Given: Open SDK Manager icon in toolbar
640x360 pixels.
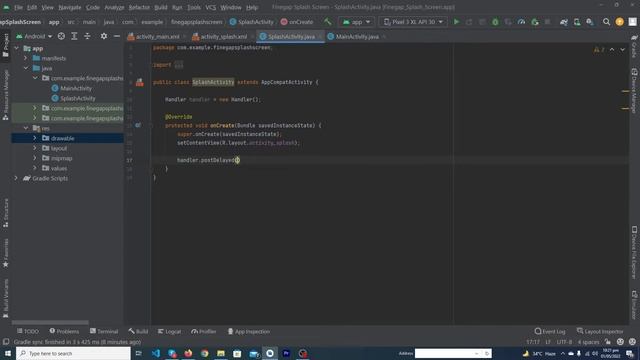Looking at the screenshot, I should point(590,22).
